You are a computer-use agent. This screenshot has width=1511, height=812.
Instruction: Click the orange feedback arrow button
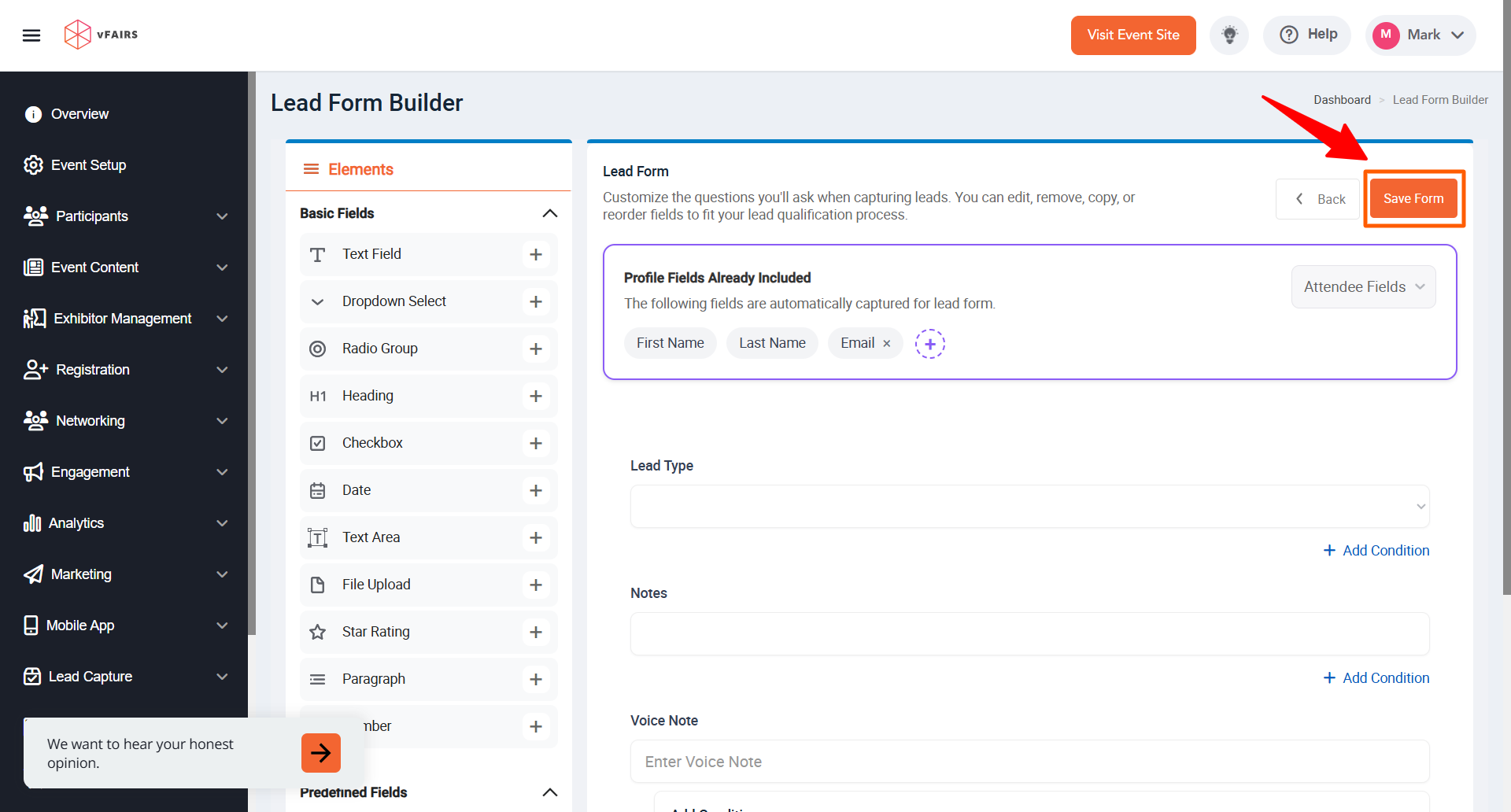point(321,753)
